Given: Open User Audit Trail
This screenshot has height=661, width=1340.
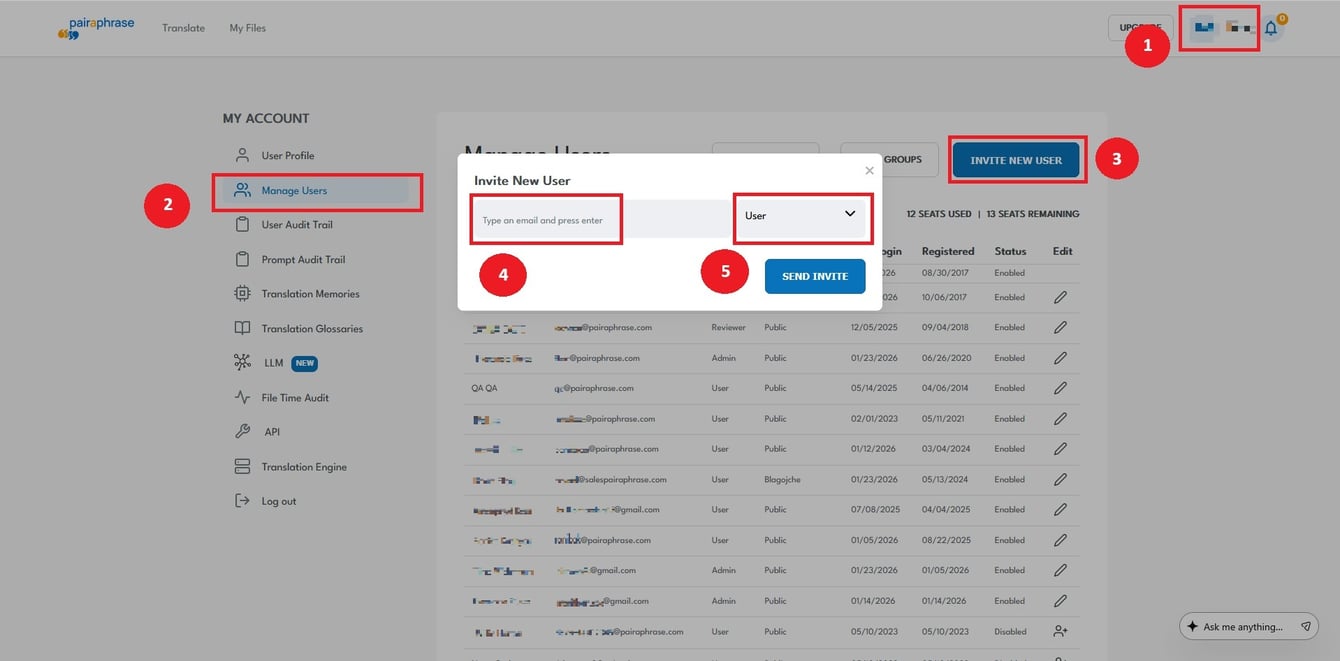Looking at the screenshot, I should pos(297,225).
